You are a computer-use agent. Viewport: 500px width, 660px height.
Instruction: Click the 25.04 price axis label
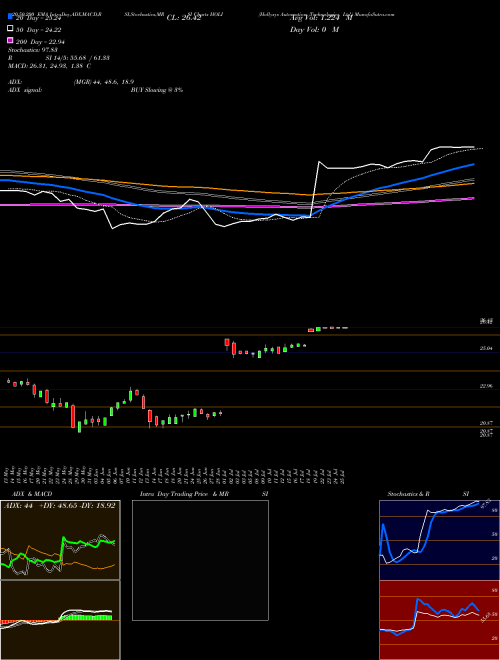(487, 349)
